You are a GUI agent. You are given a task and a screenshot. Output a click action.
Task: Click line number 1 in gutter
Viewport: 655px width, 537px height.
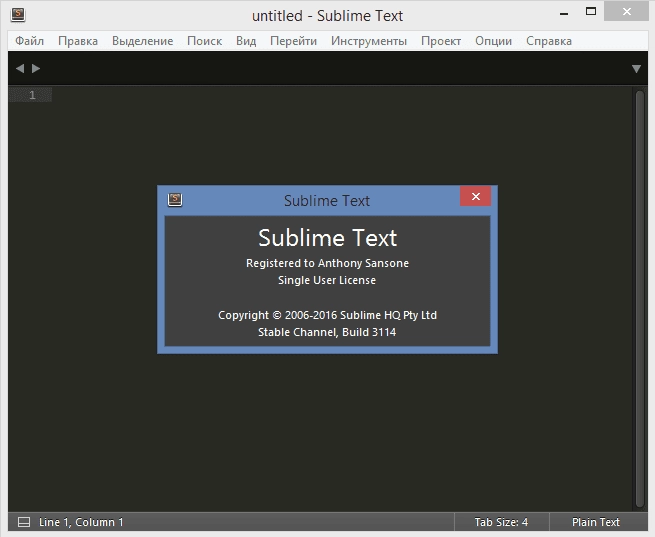(x=32, y=95)
